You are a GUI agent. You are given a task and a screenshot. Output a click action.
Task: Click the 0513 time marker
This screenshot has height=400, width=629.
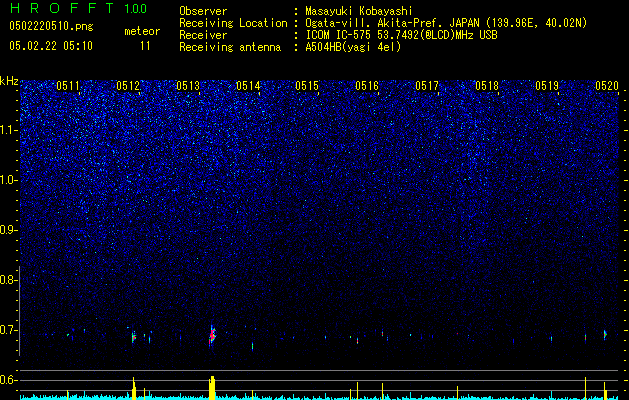(x=188, y=86)
